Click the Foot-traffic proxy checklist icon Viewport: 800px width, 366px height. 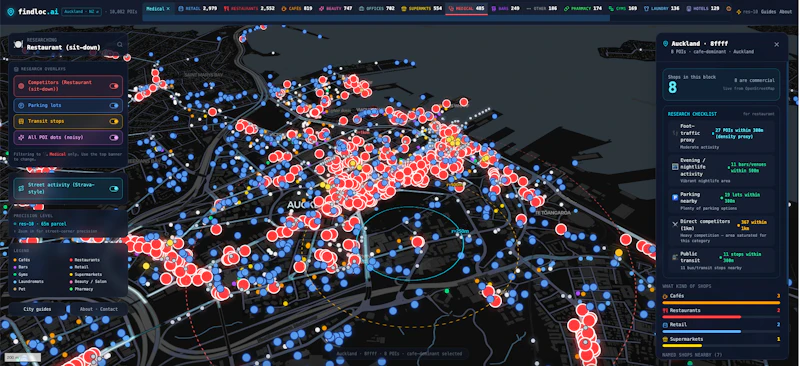pos(674,133)
